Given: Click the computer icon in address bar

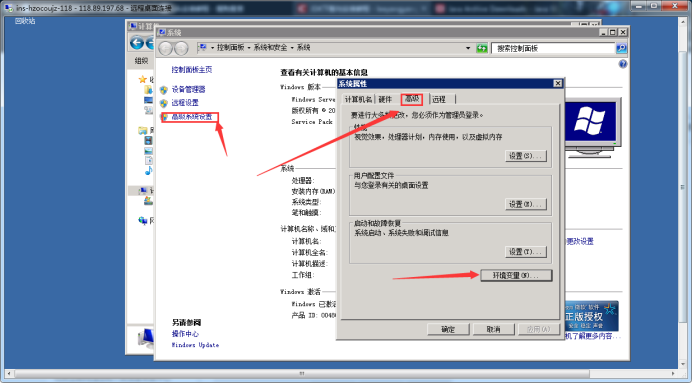Looking at the screenshot, I should pos(203,47).
